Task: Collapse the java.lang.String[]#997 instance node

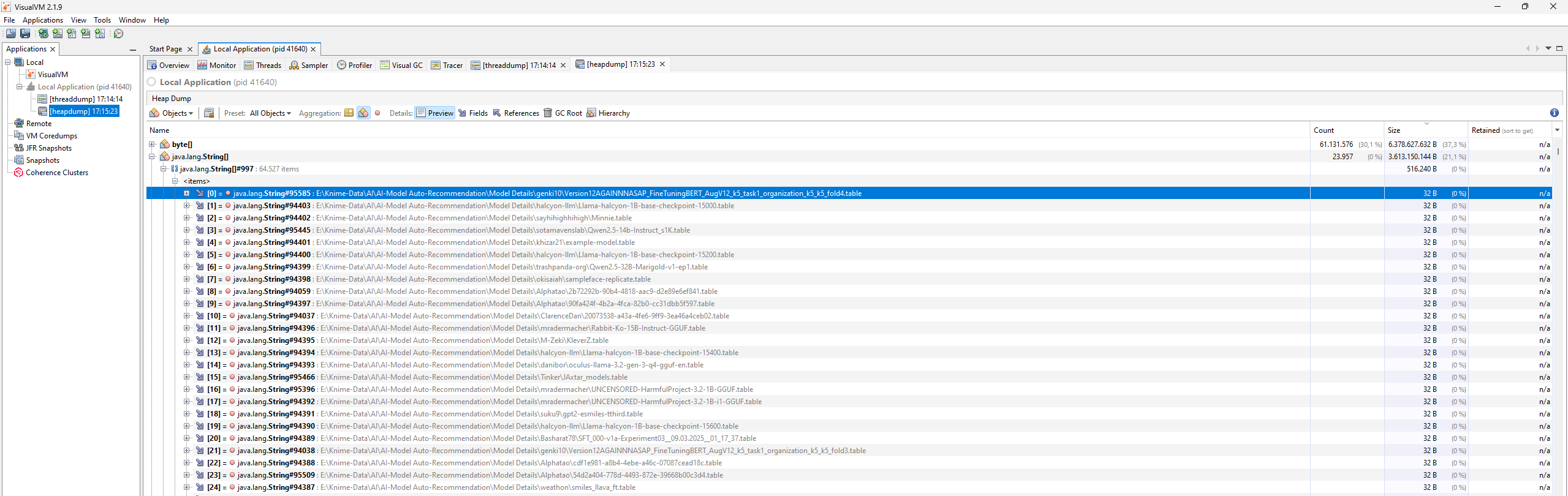Action: (164, 169)
